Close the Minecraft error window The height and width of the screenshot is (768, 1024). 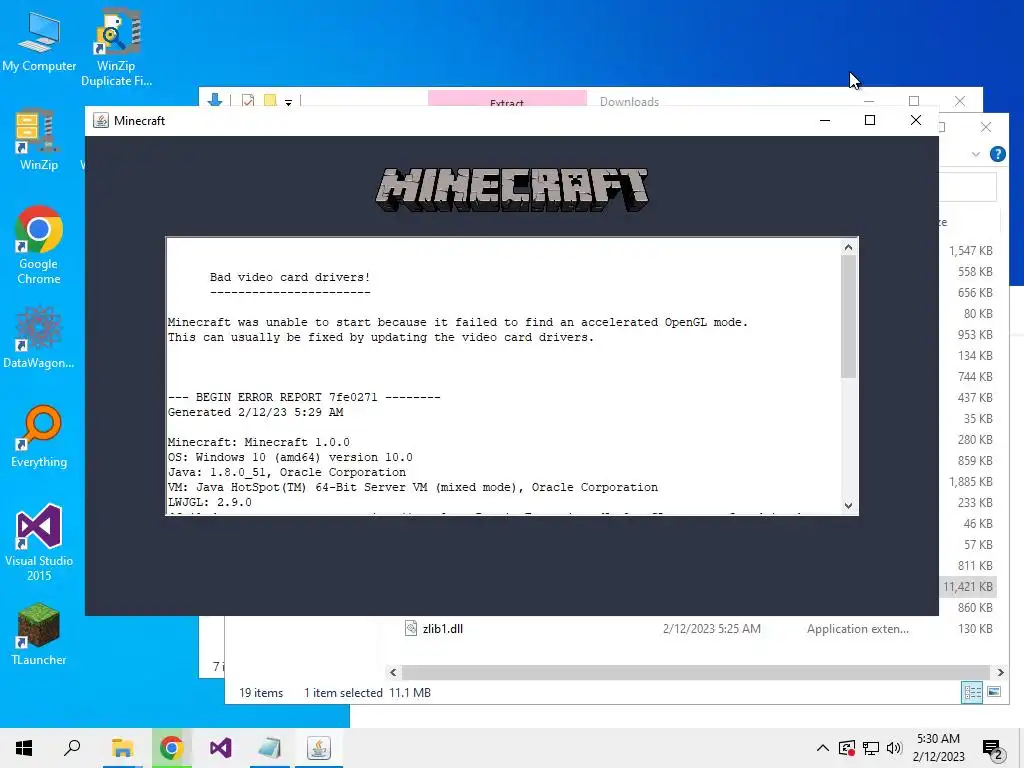pos(916,120)
